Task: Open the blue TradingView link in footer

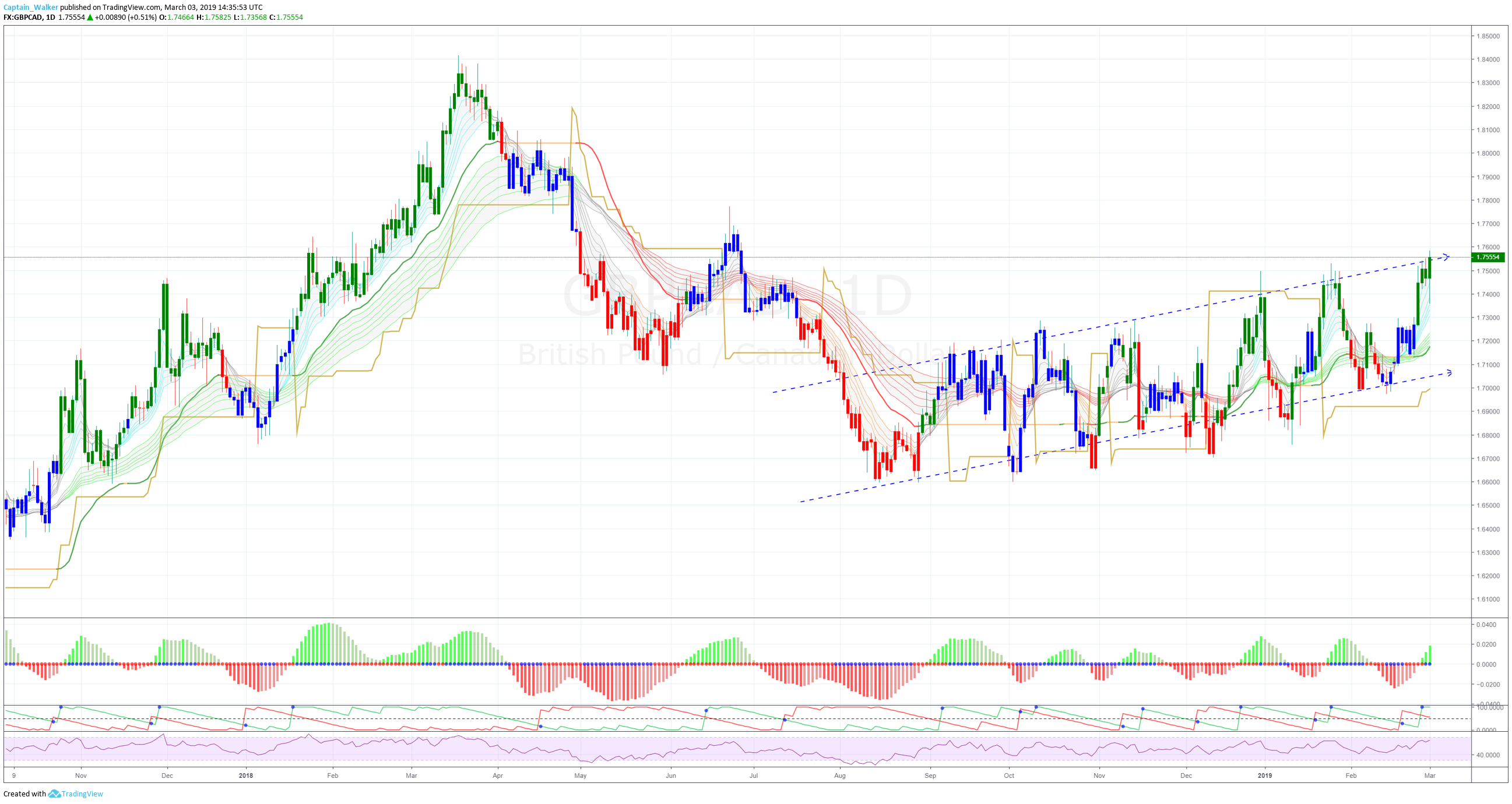Action: 82,794
